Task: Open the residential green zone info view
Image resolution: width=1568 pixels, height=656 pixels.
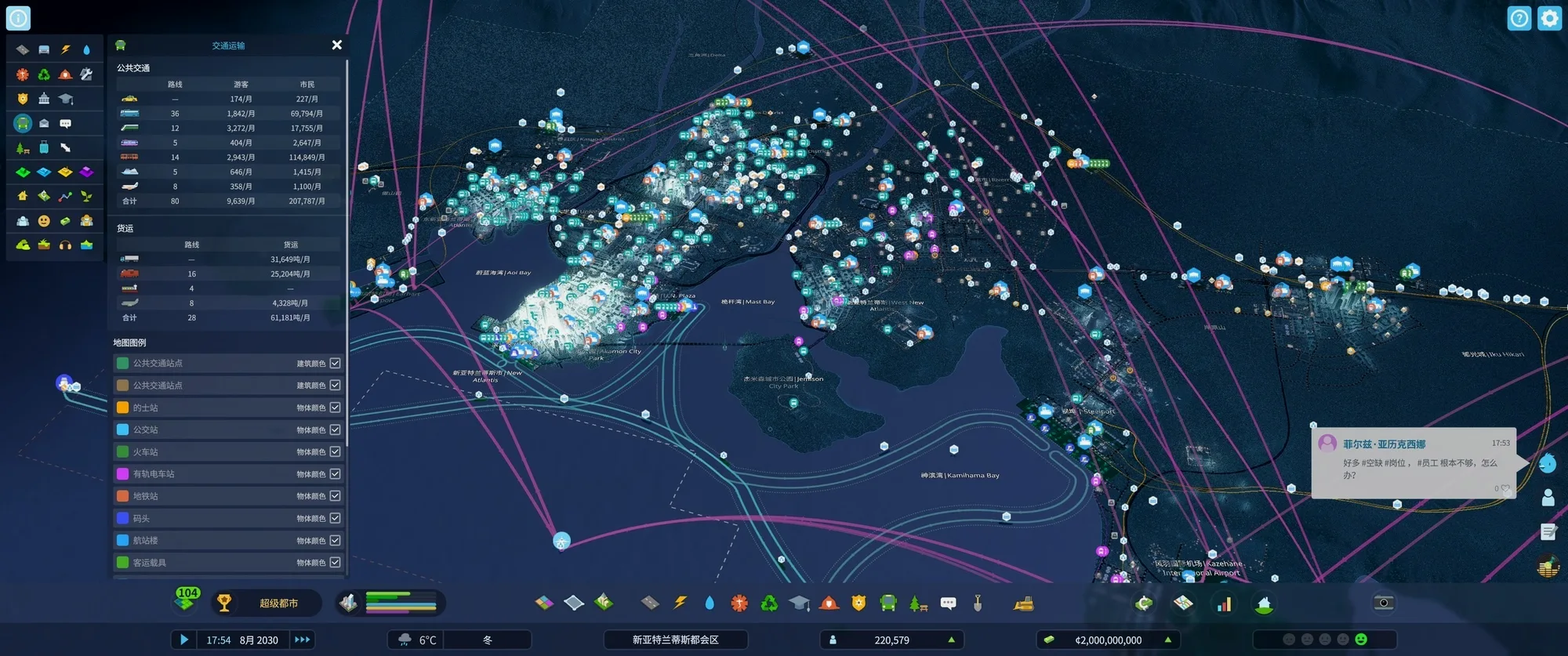Action: (23, 172)
